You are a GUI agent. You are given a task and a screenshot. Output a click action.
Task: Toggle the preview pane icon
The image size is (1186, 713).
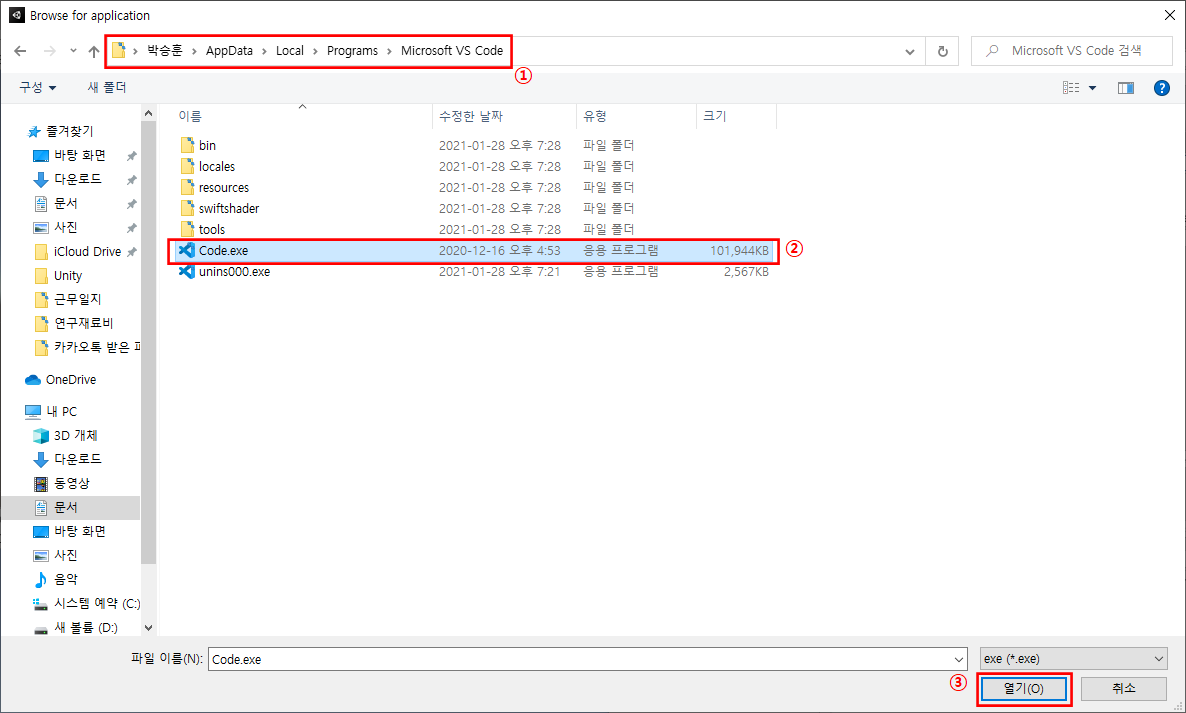1125,88
